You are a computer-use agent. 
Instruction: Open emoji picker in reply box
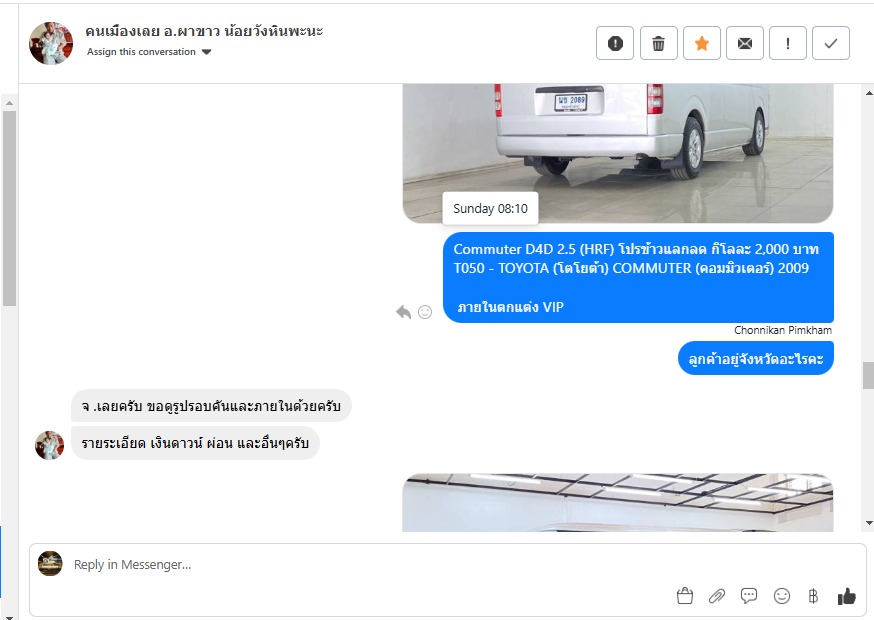pyautogui.click(x=781, y=596)
